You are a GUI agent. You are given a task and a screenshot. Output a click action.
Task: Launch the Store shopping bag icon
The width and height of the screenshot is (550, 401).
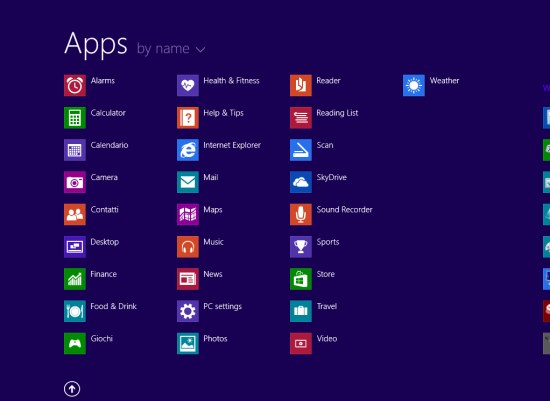click(x=301, y=279)
